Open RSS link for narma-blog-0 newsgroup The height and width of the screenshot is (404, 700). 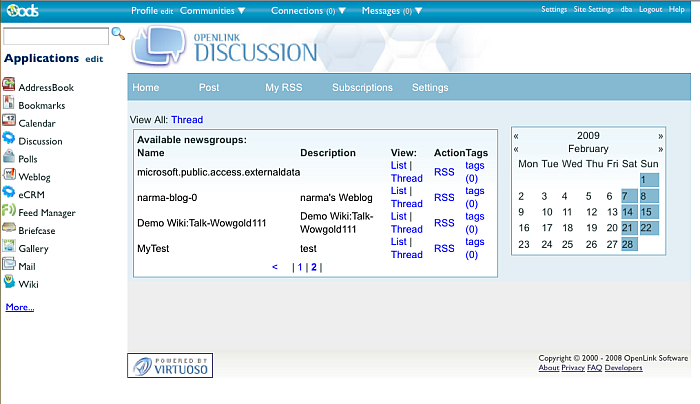tap(444, 198)
